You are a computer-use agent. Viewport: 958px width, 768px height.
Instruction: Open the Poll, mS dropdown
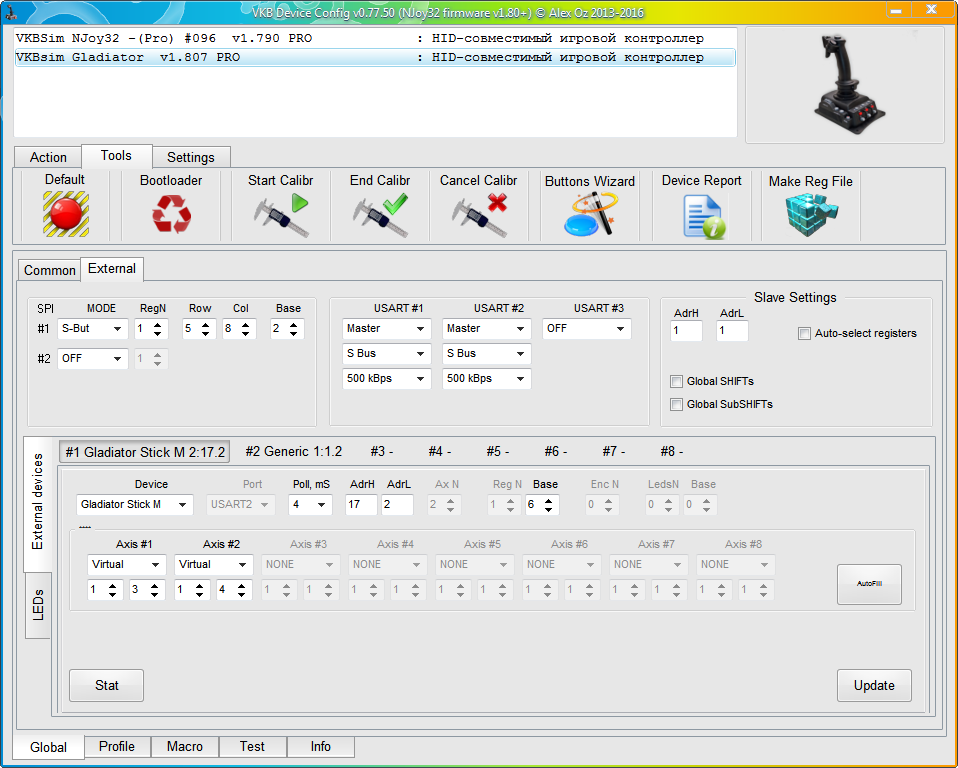tap(310, 505)
